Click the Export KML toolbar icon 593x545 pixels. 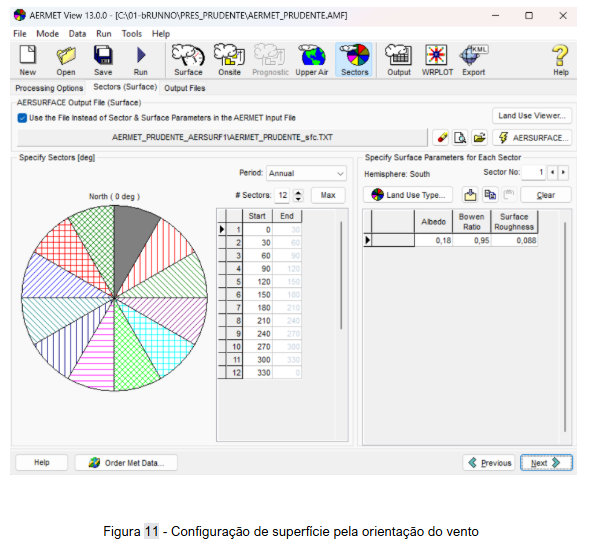click(x=473, y=60)
